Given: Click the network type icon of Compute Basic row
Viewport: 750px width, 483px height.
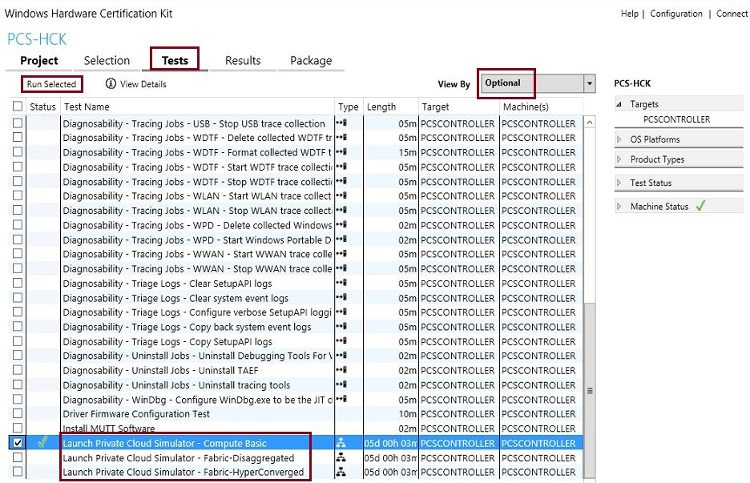Looking at the screenshot, I should pos(341,443).
